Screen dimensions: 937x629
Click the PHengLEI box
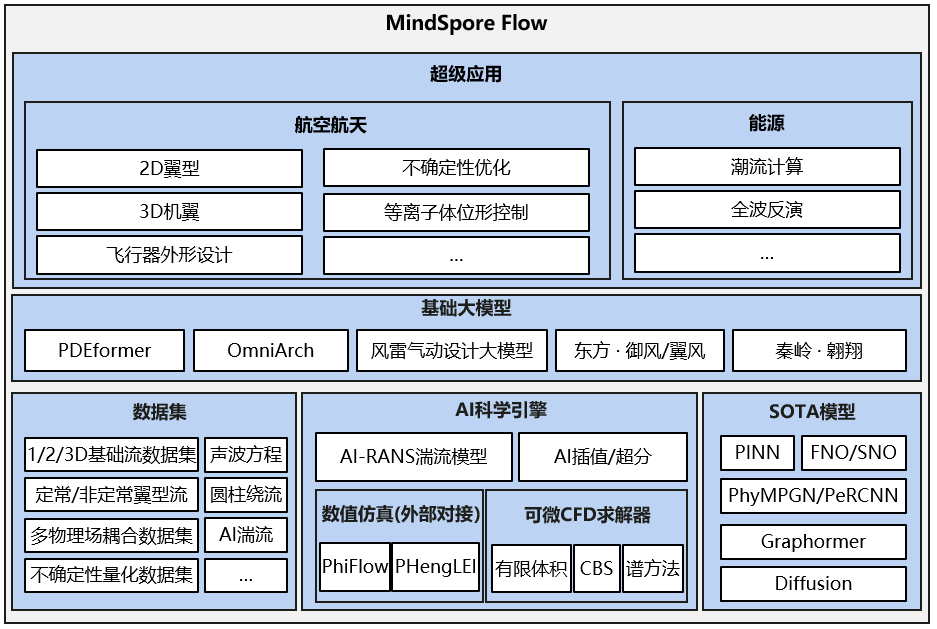click(x=436, y=567)
